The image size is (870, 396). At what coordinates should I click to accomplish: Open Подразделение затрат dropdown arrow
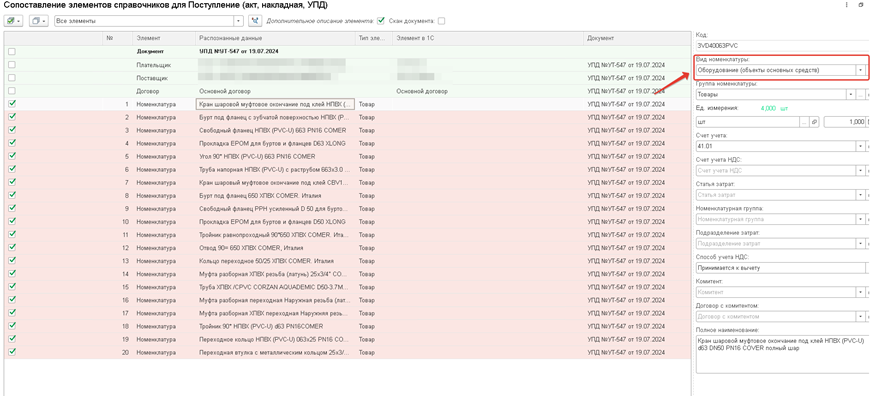point(861,243)
